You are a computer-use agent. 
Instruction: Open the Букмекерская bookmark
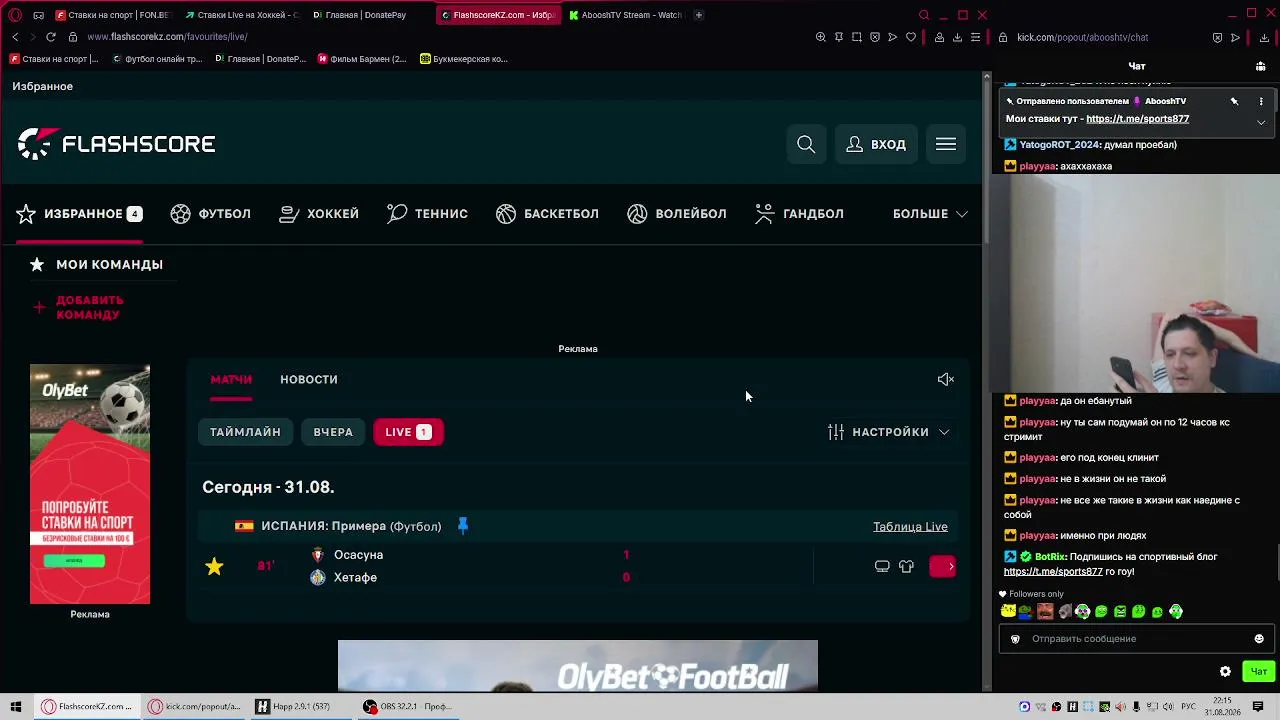point(464,59)
